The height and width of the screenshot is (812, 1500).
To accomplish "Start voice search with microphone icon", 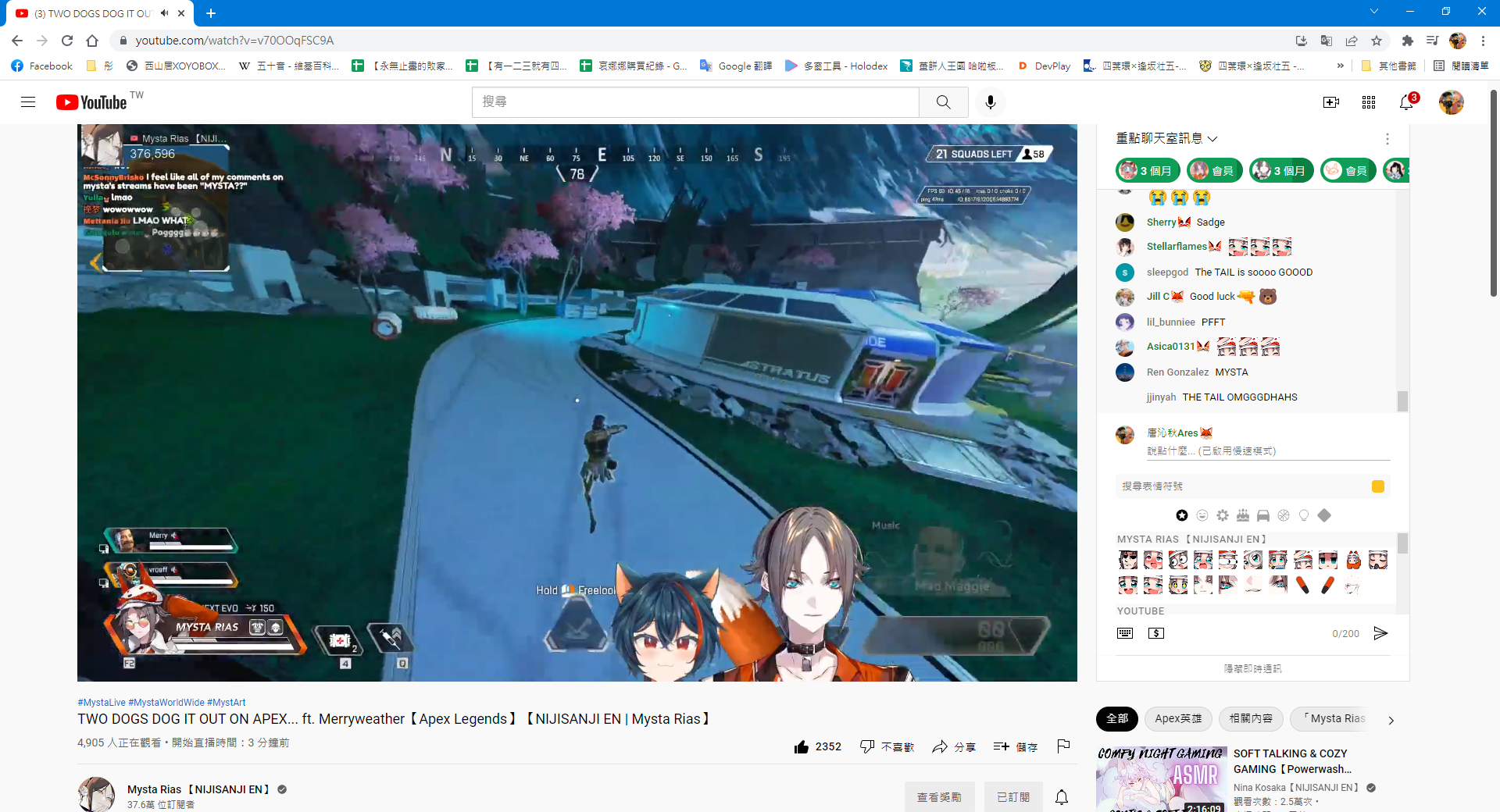I will tap(991, 102).
